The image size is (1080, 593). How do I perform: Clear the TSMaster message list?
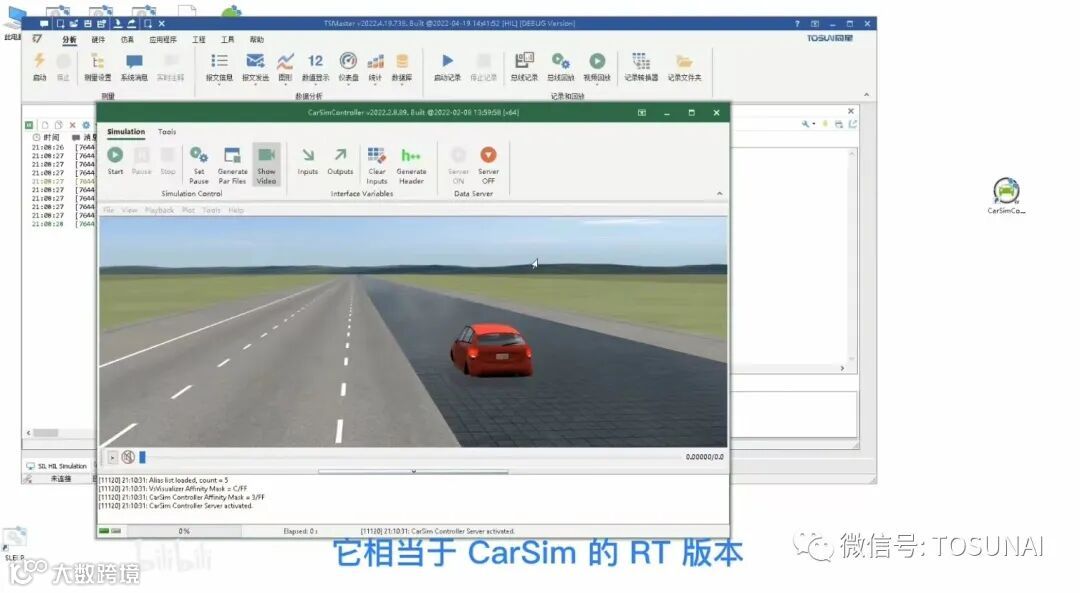(72, 125)
